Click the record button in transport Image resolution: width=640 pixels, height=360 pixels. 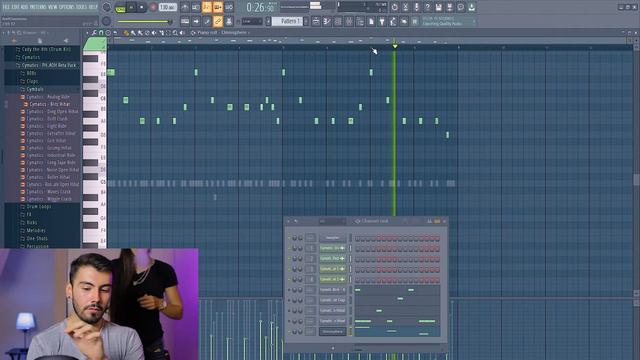[153, 7]
